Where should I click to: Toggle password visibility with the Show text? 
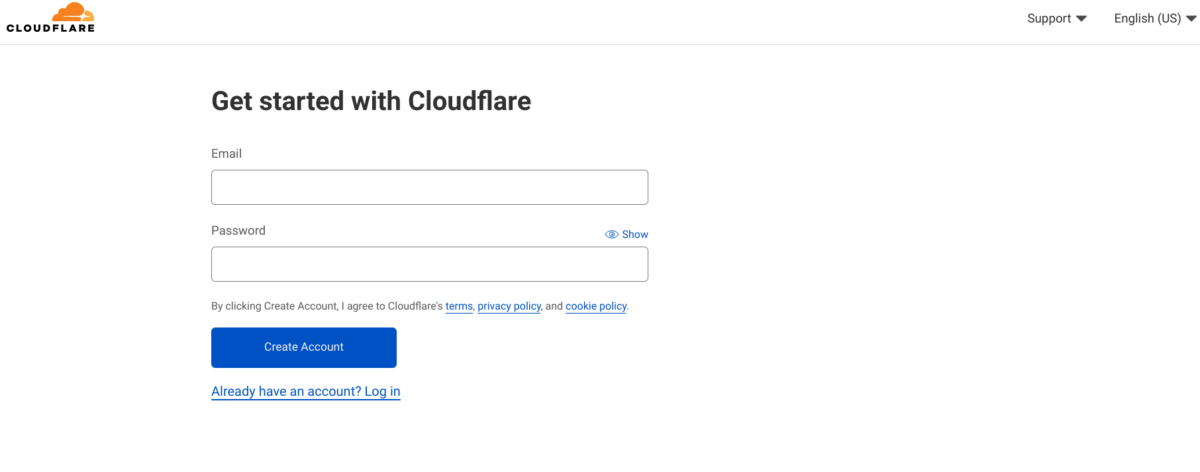635,234
